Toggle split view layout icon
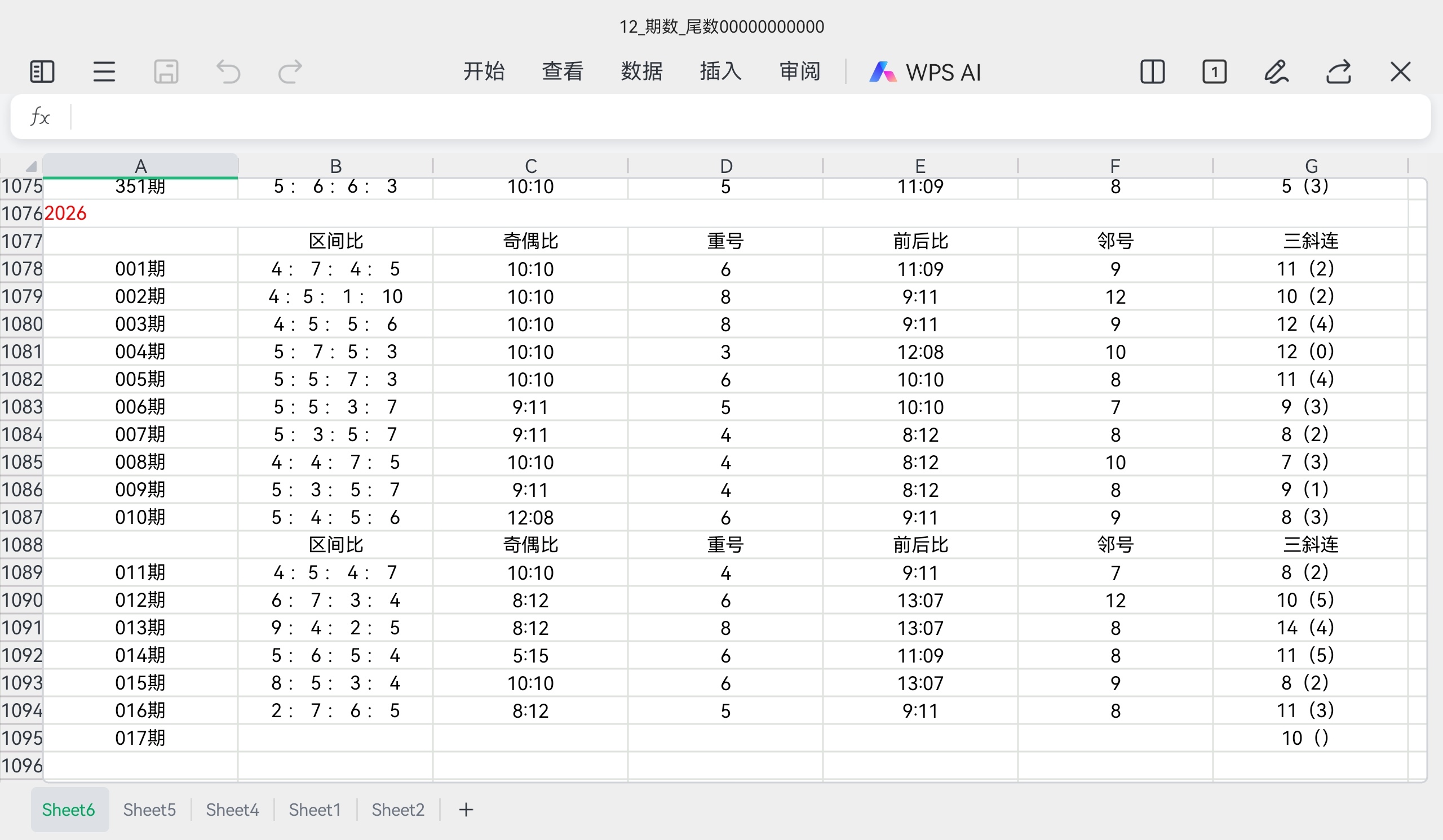The image size is (1443, 840). 1152,72
